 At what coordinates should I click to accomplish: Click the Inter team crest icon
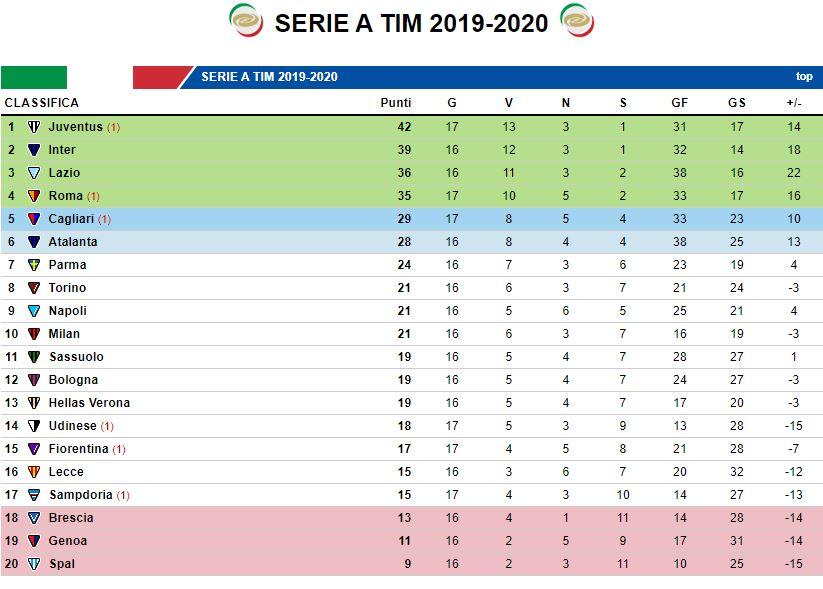coord(34,150)
